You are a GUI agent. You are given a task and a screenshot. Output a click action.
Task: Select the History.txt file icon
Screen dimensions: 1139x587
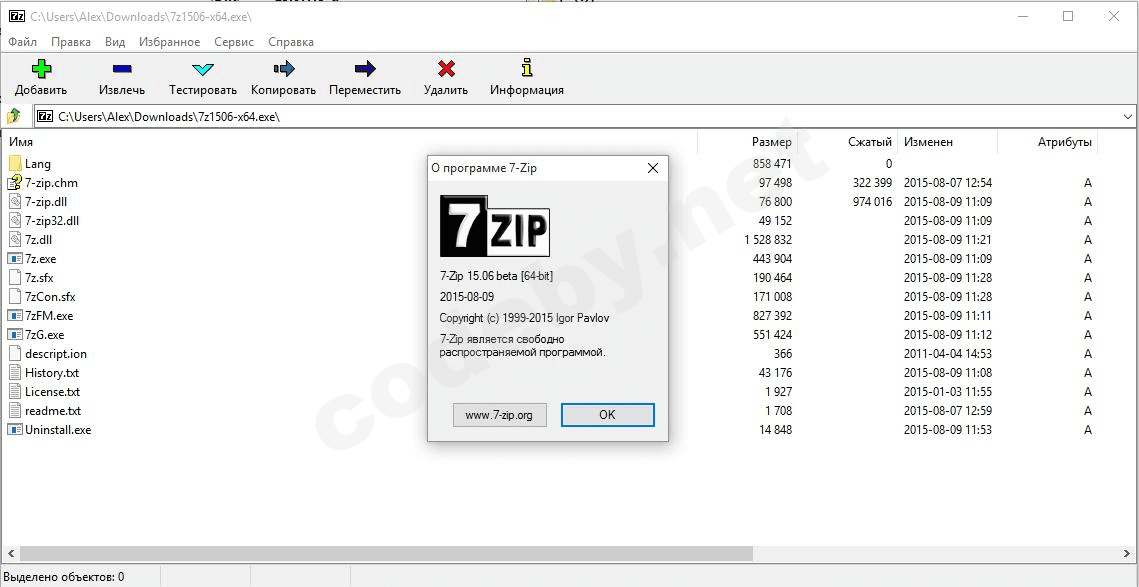(15, 373)
